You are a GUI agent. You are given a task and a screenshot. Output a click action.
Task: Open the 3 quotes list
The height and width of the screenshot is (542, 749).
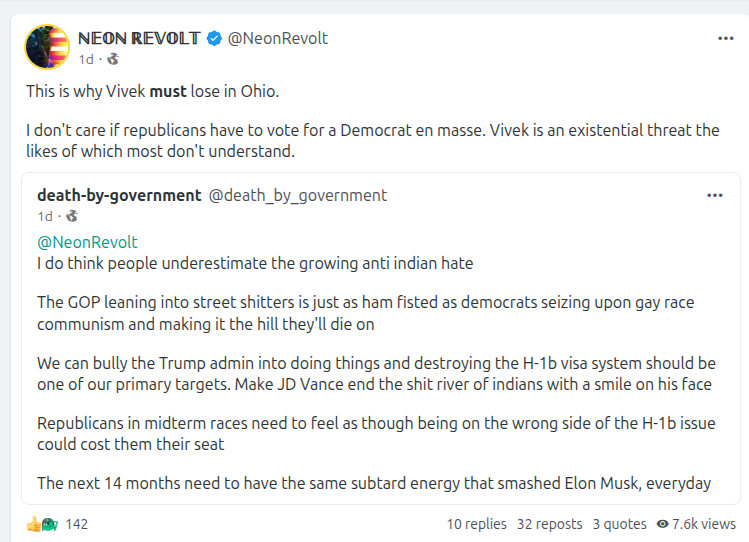pyautogui.click(x=619, y=524)
